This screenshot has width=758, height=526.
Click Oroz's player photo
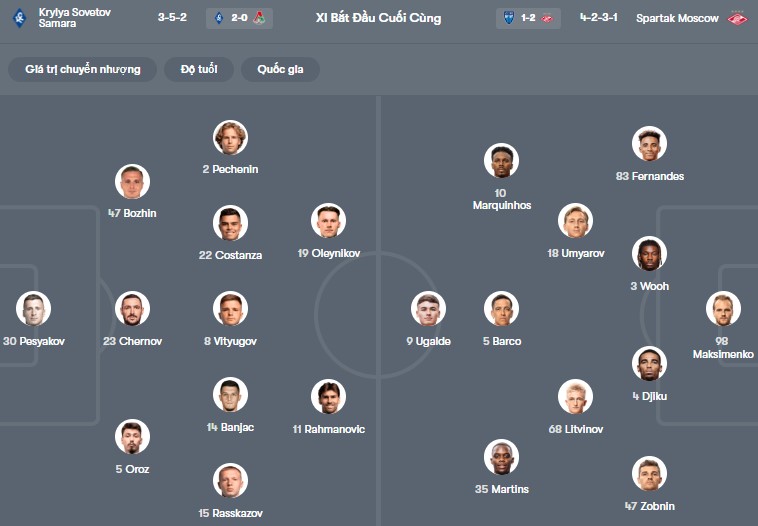[132, 437]
